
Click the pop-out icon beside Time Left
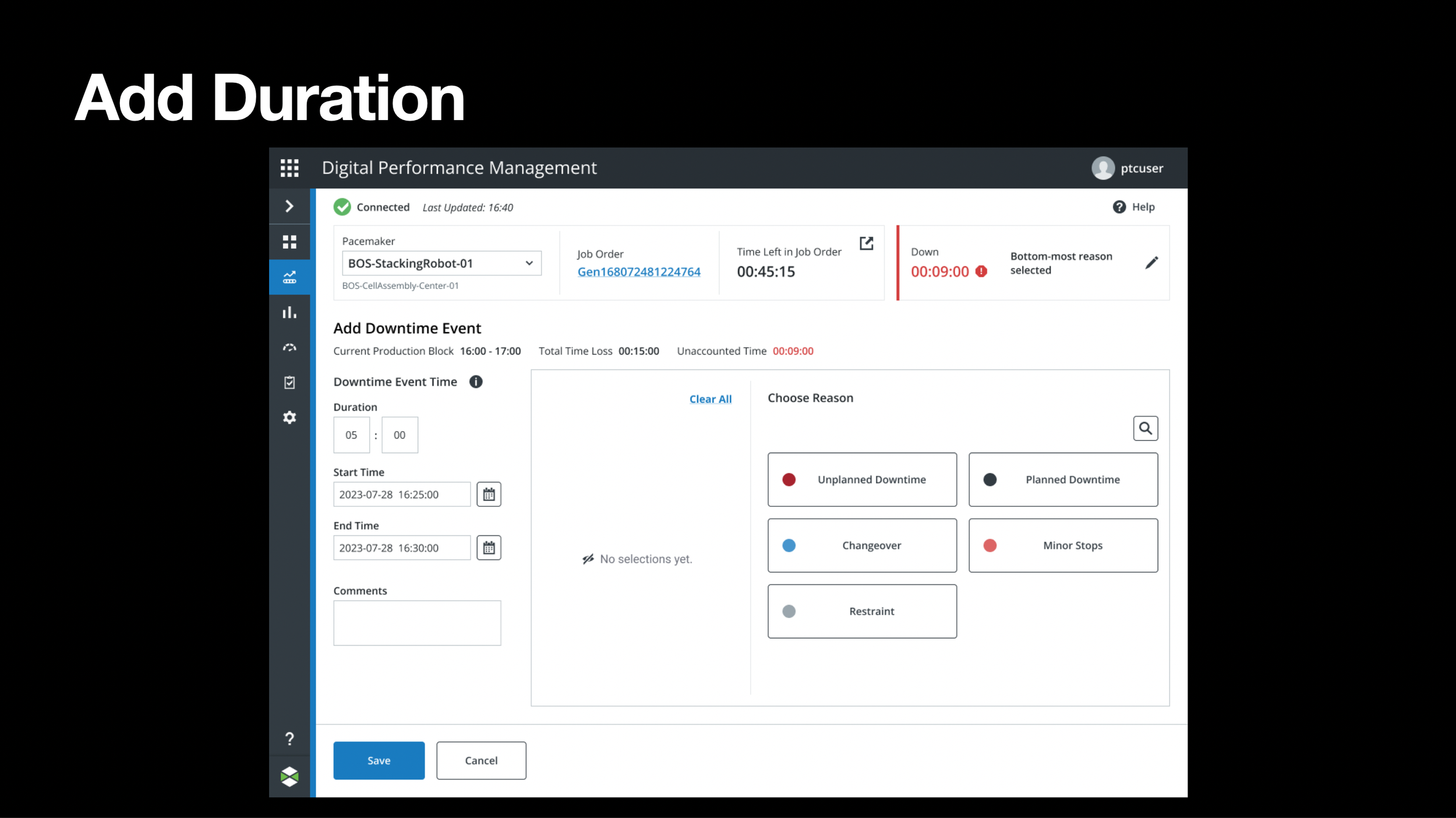(866, 244)
